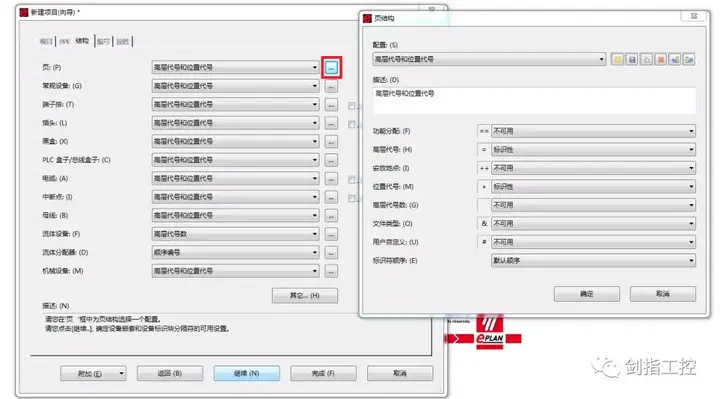Screen dimensions: 720x399
Task: Switch to the 属性 tab
Action: pos(122,42)
